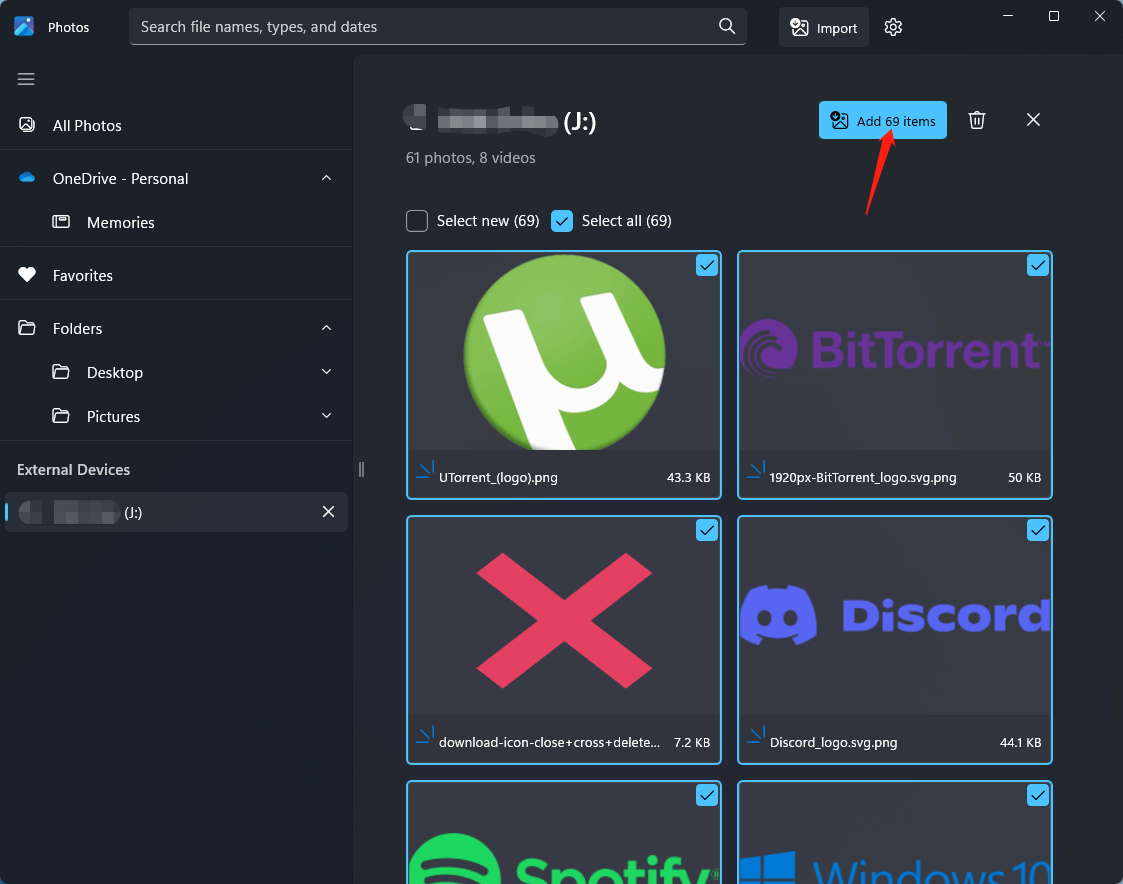The image size is (1123, 884).
Task: Click the Pictures folder icon
Action: (61, 415)
